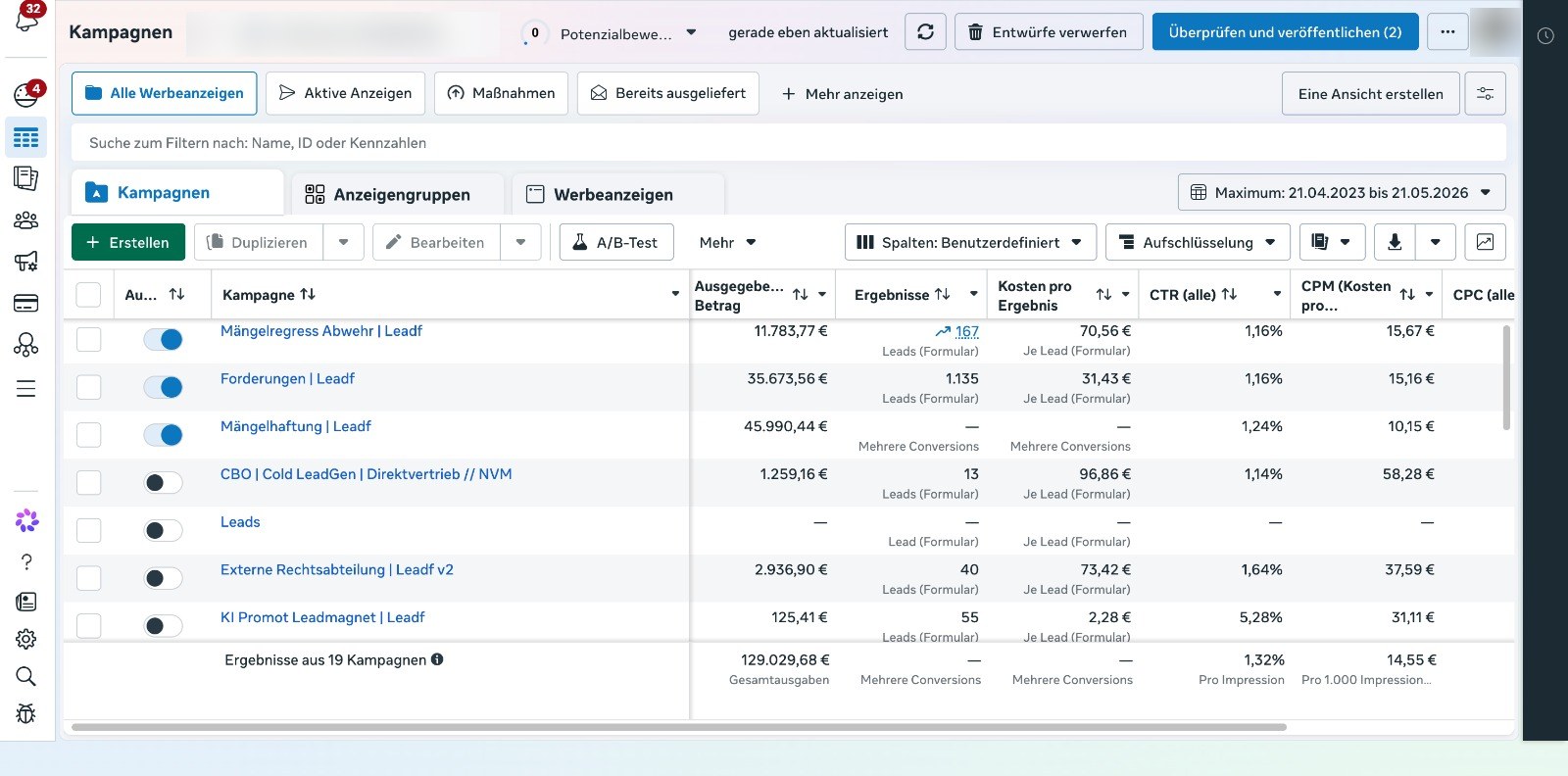The height and width of the screenshot is (776, 1568).
Task: Tick checkbox for Externe Rechtsabteilung row
Action: click(x=89, y=578)
